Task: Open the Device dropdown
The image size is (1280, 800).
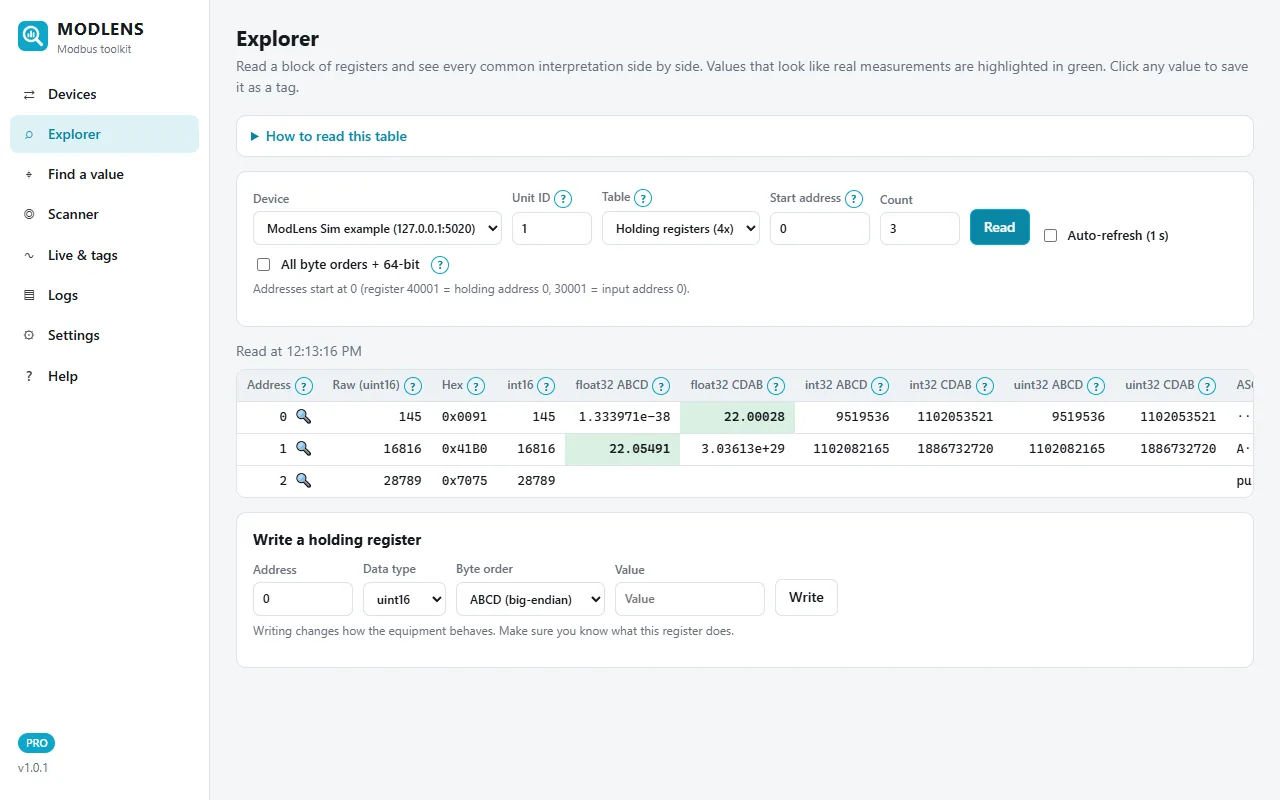Action: point(377,228)
